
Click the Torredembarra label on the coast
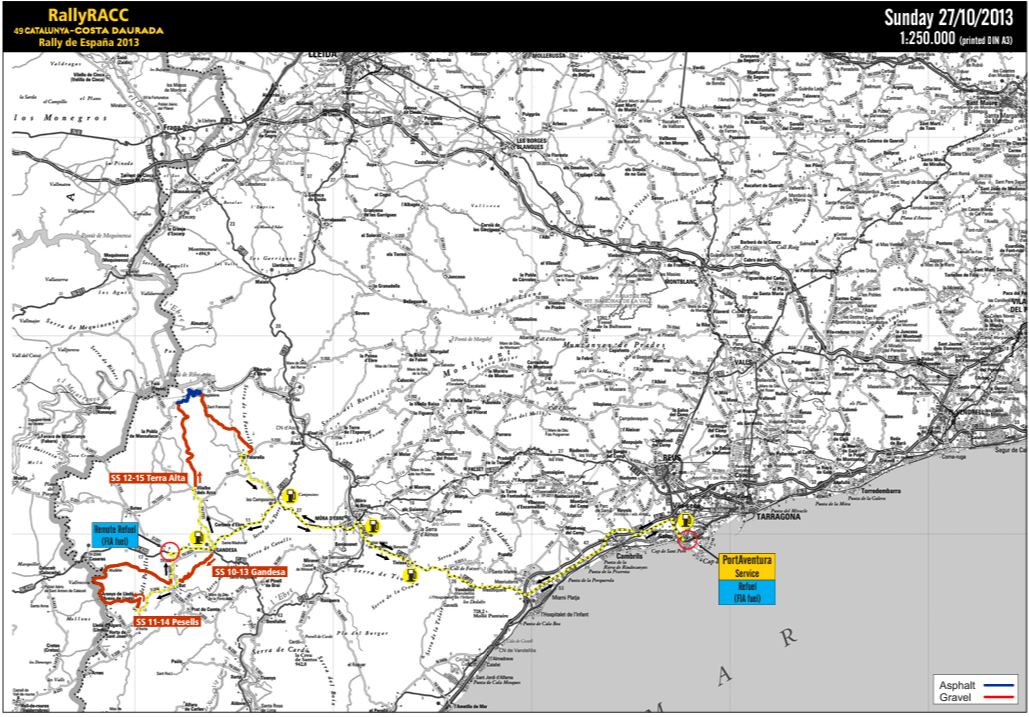(x=880, y=491)
